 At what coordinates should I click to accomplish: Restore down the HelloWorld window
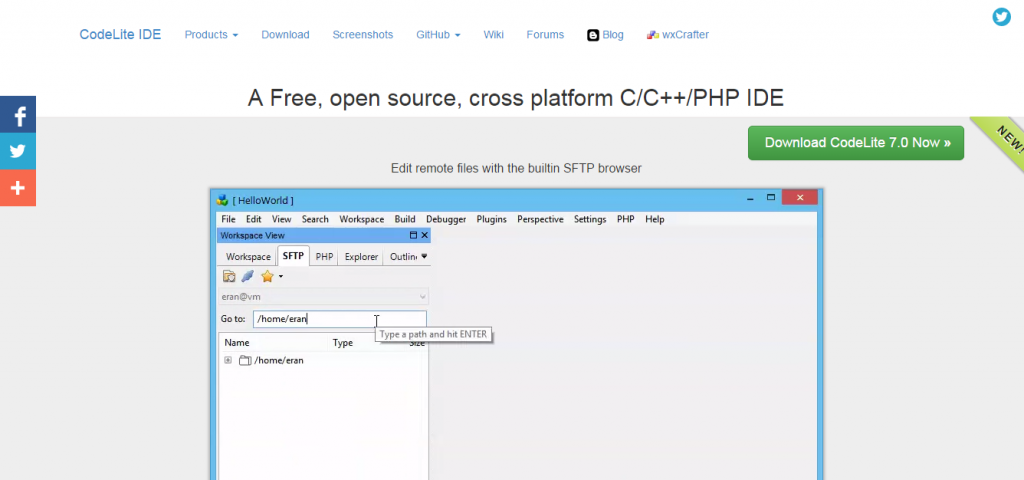771,197
